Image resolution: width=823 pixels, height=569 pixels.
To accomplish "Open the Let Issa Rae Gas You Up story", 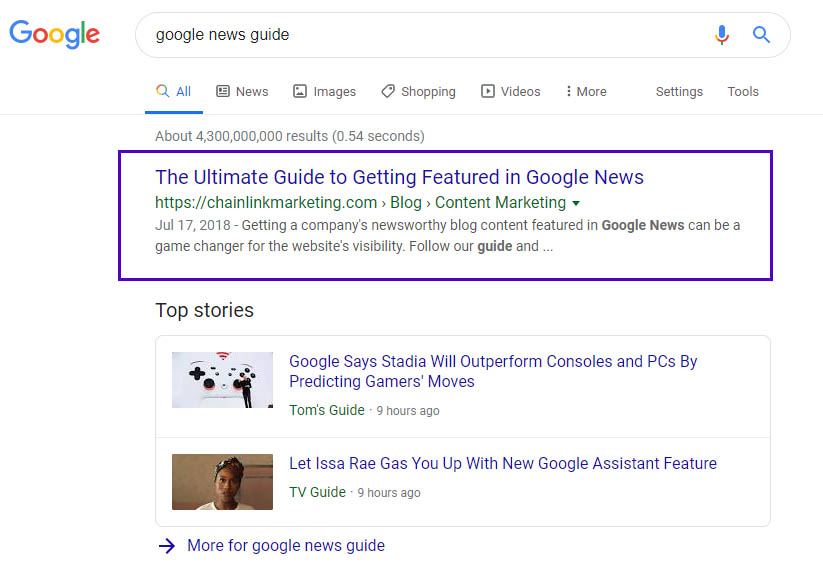I will pos(503,463).
